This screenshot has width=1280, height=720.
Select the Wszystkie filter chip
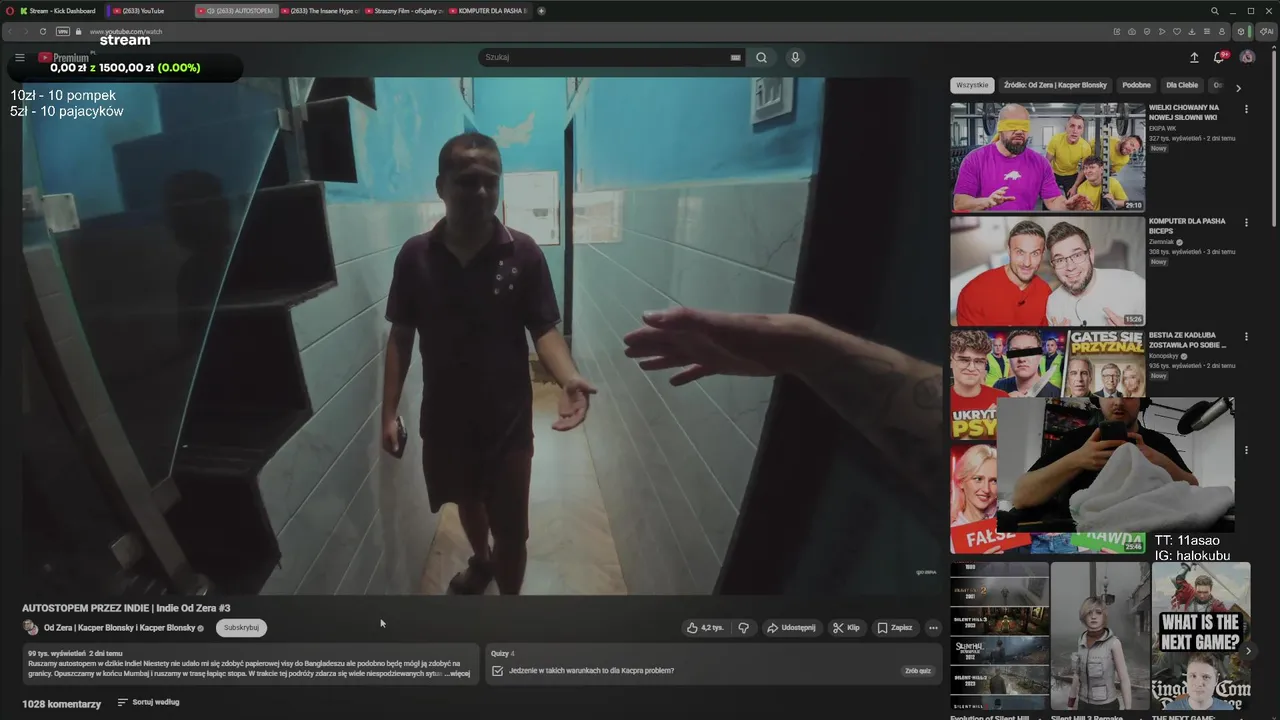(972, 85)
